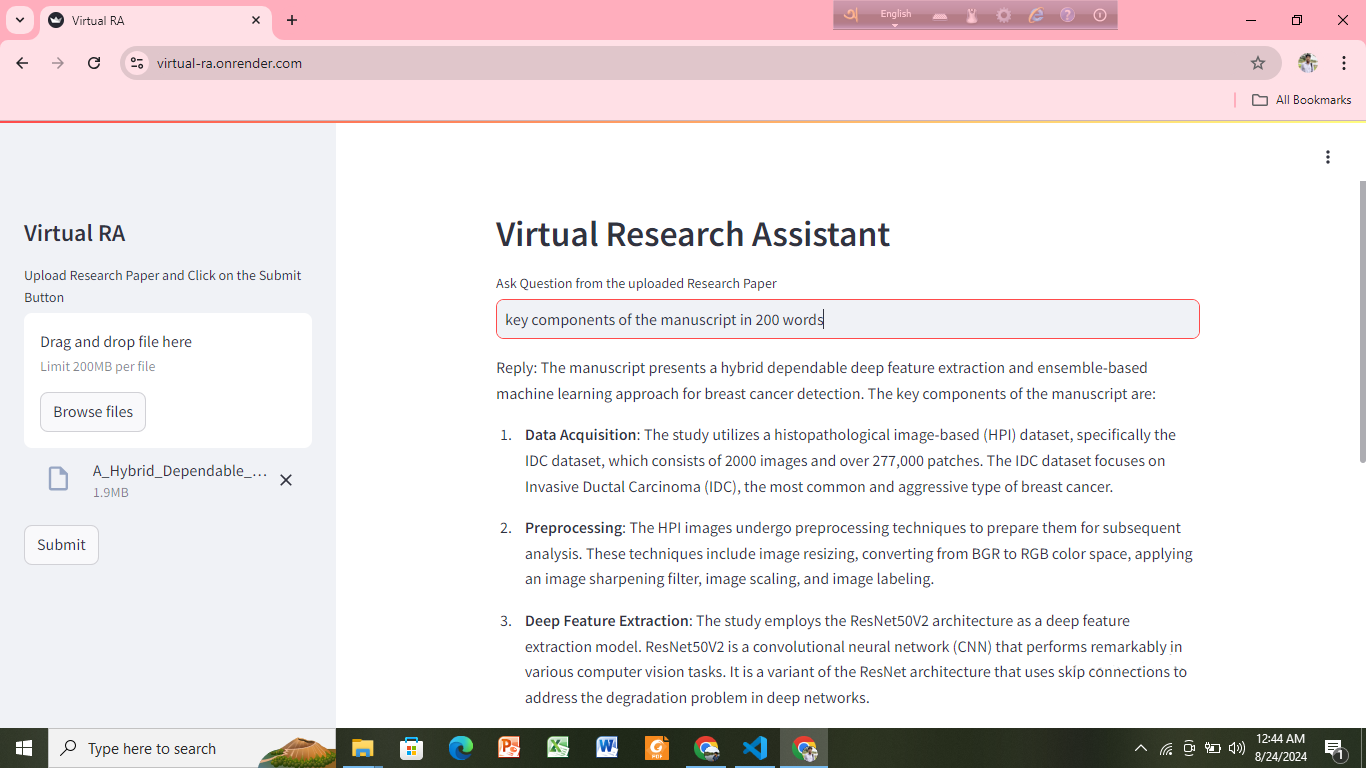Viewport: 1366px width, 768px height.
Task: Open the English language dropdown in Avro
Action: click(x=896, y=15)
